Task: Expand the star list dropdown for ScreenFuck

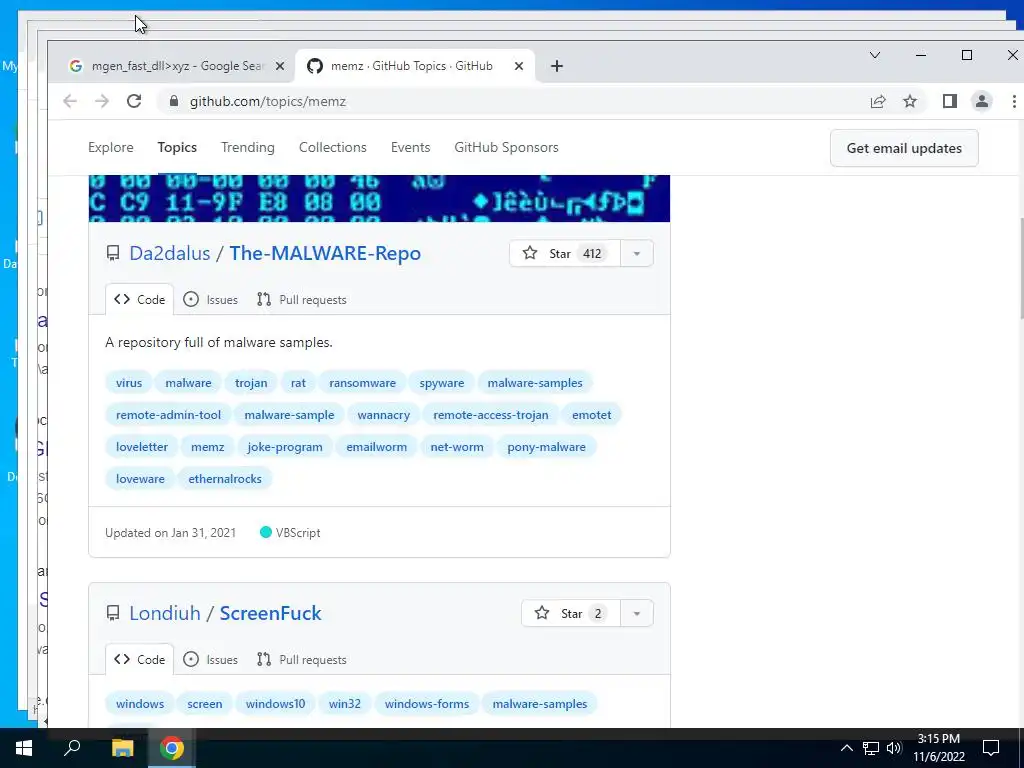Action: pyautogui.click(x=637, y=613)
